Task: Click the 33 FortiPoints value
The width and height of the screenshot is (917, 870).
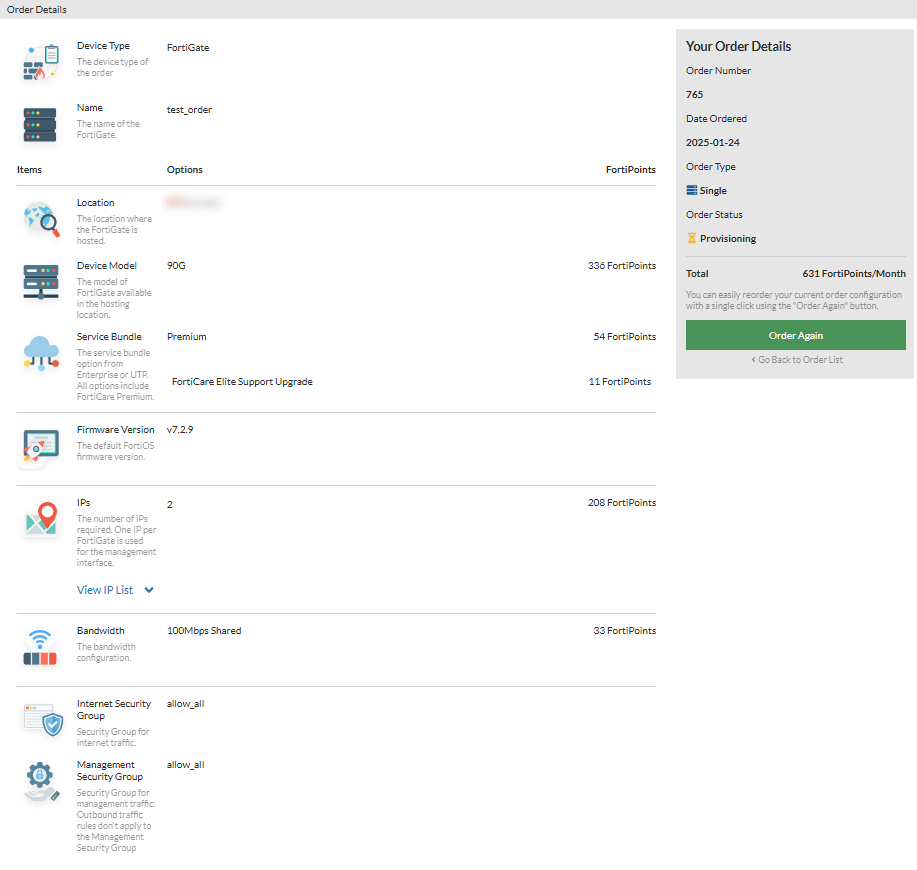Action: (625, 631)
